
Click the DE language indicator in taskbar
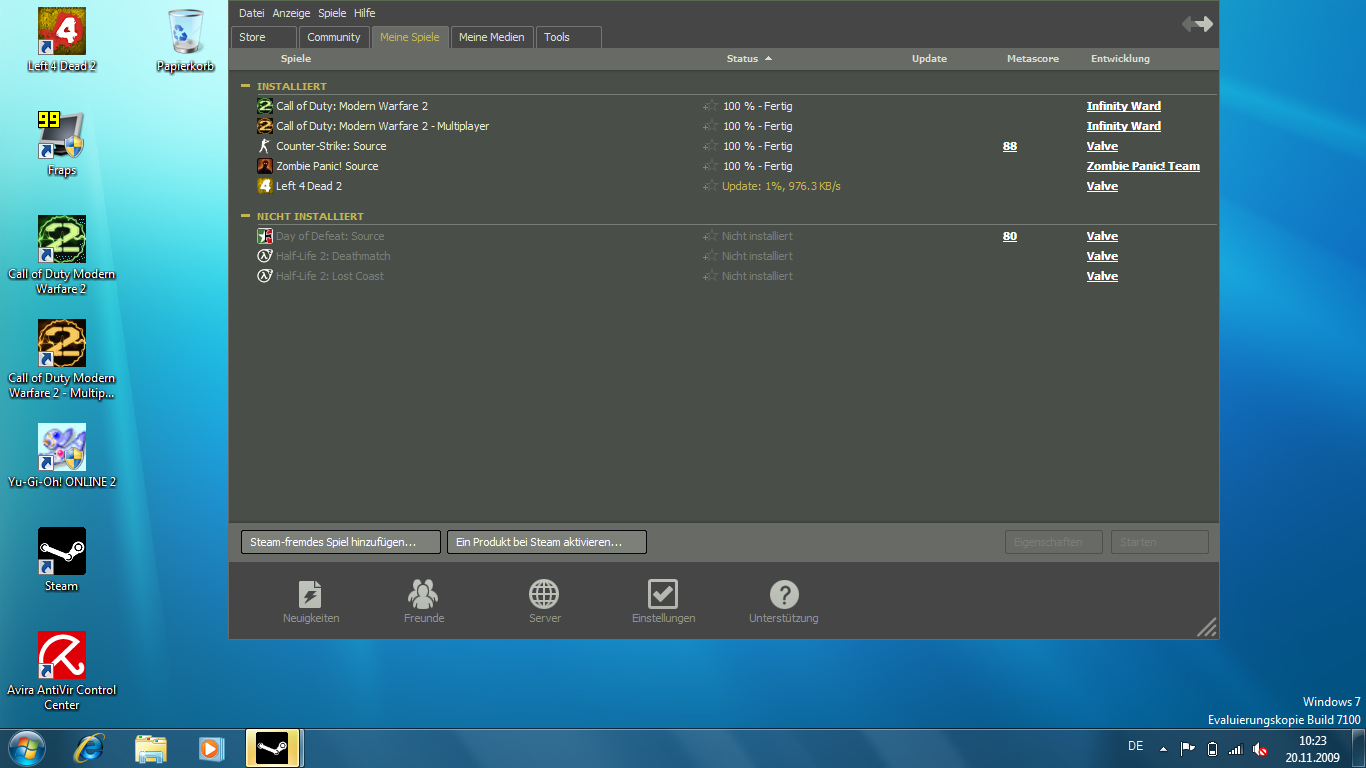point(1136,746)
